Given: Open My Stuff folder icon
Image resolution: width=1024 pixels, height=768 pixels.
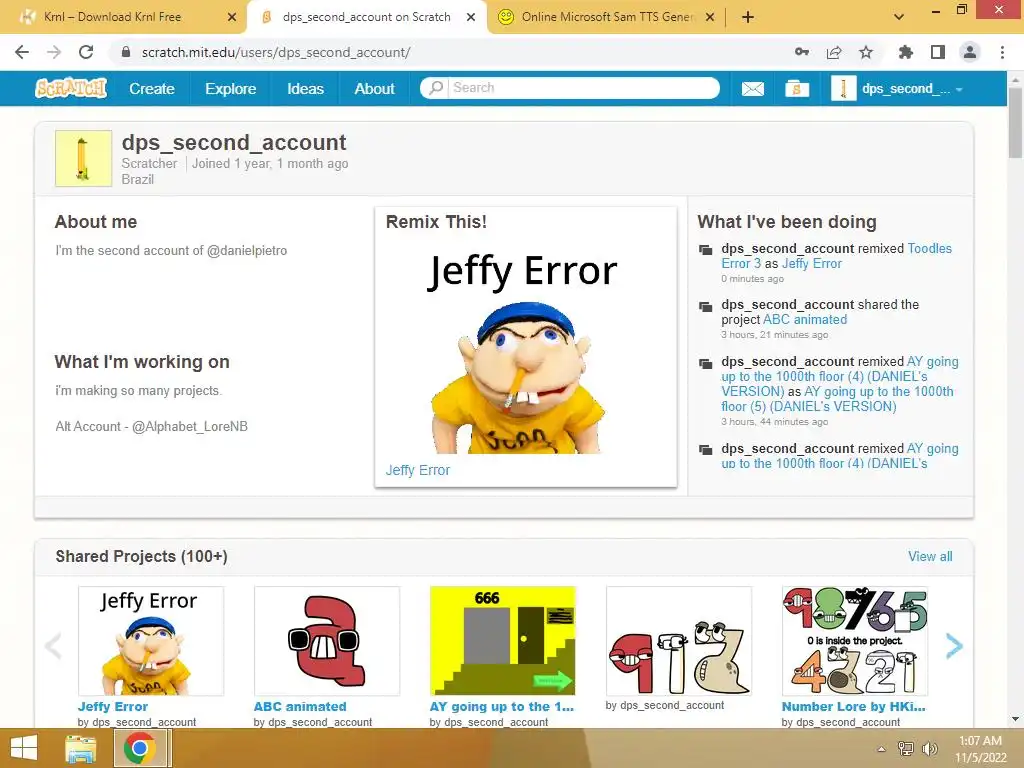Looking at the screenshot, I should pyautogui.click(x=797, y=89).
